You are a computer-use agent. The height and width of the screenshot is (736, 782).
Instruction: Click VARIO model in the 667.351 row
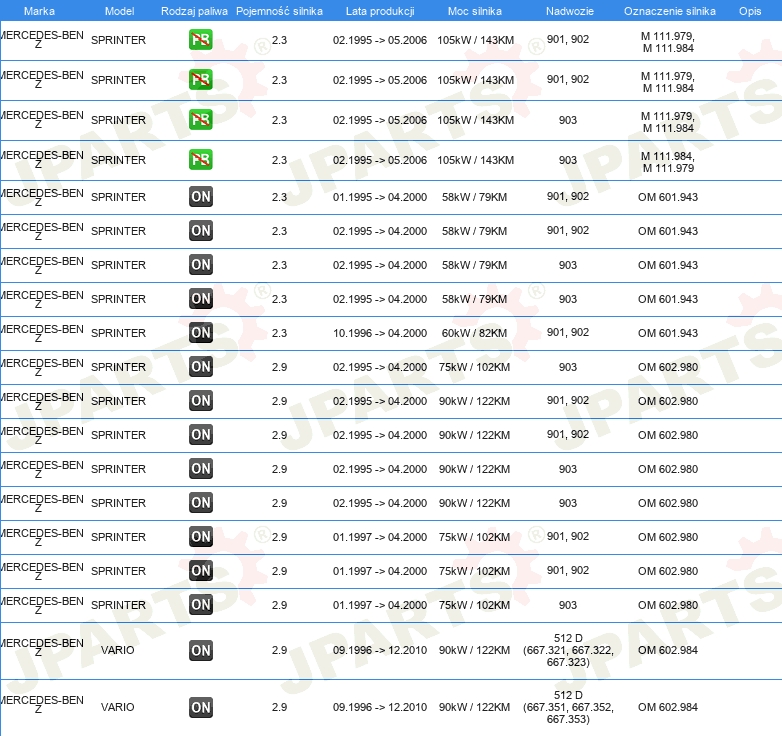coord(118,707)
